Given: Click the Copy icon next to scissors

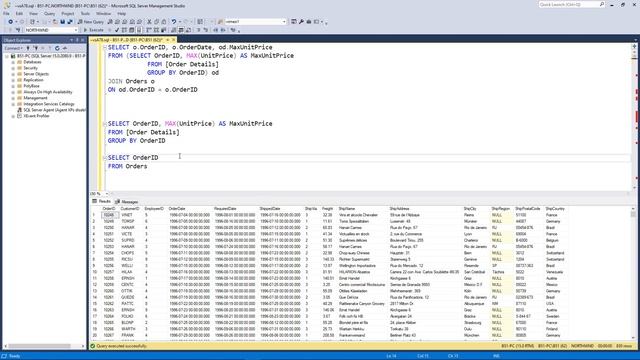Looking at the screenshot, I should [157, 22].
